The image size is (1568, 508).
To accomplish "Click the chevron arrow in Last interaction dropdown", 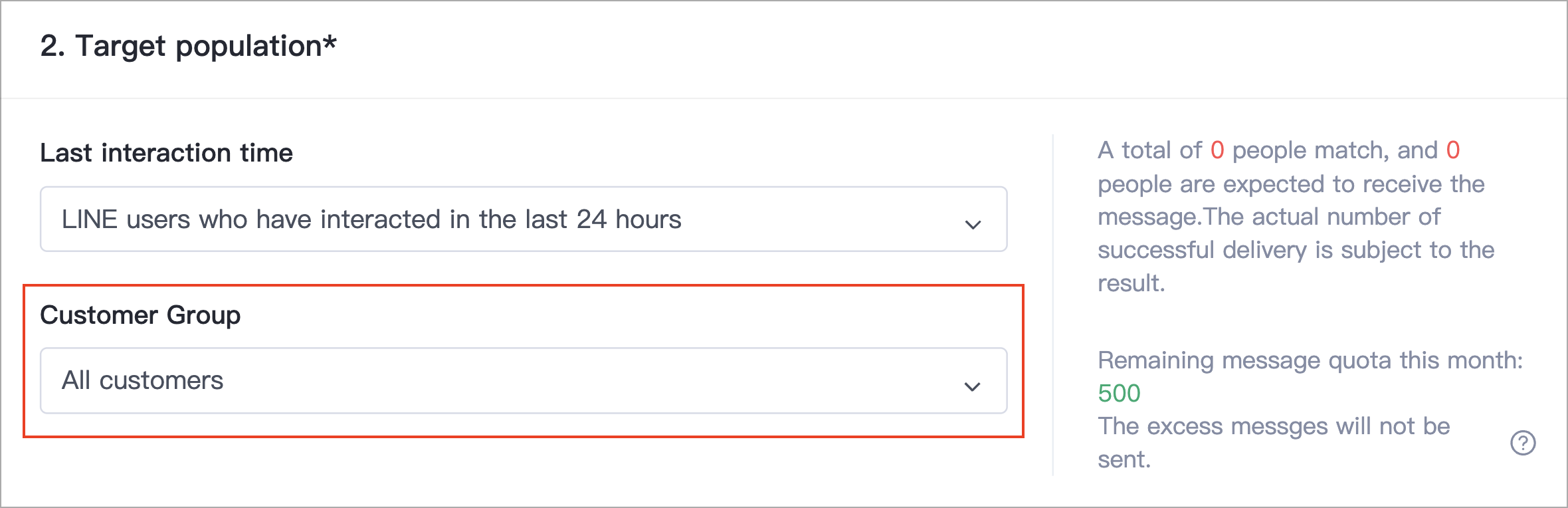I will (973, 225).
